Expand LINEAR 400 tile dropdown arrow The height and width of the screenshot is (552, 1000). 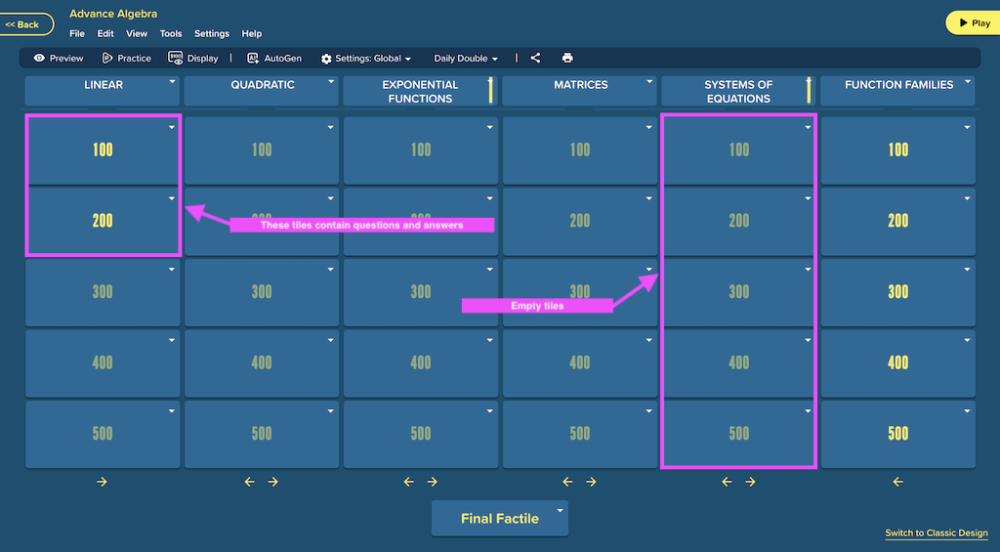[172, 340]
